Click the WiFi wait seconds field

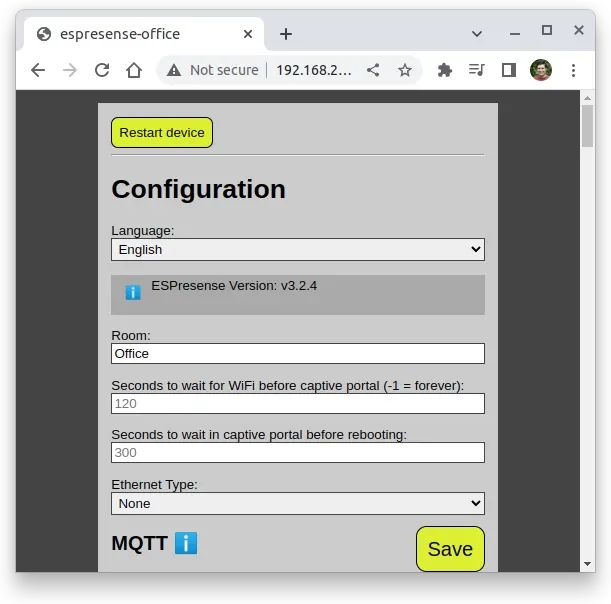(x=298, y=403)
